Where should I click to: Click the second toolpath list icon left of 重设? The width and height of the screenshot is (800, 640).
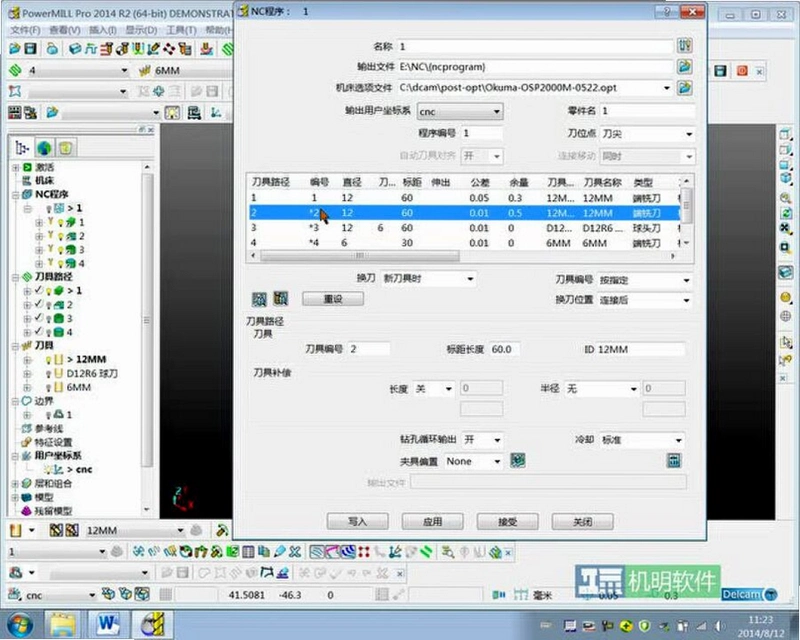point(281,299)
